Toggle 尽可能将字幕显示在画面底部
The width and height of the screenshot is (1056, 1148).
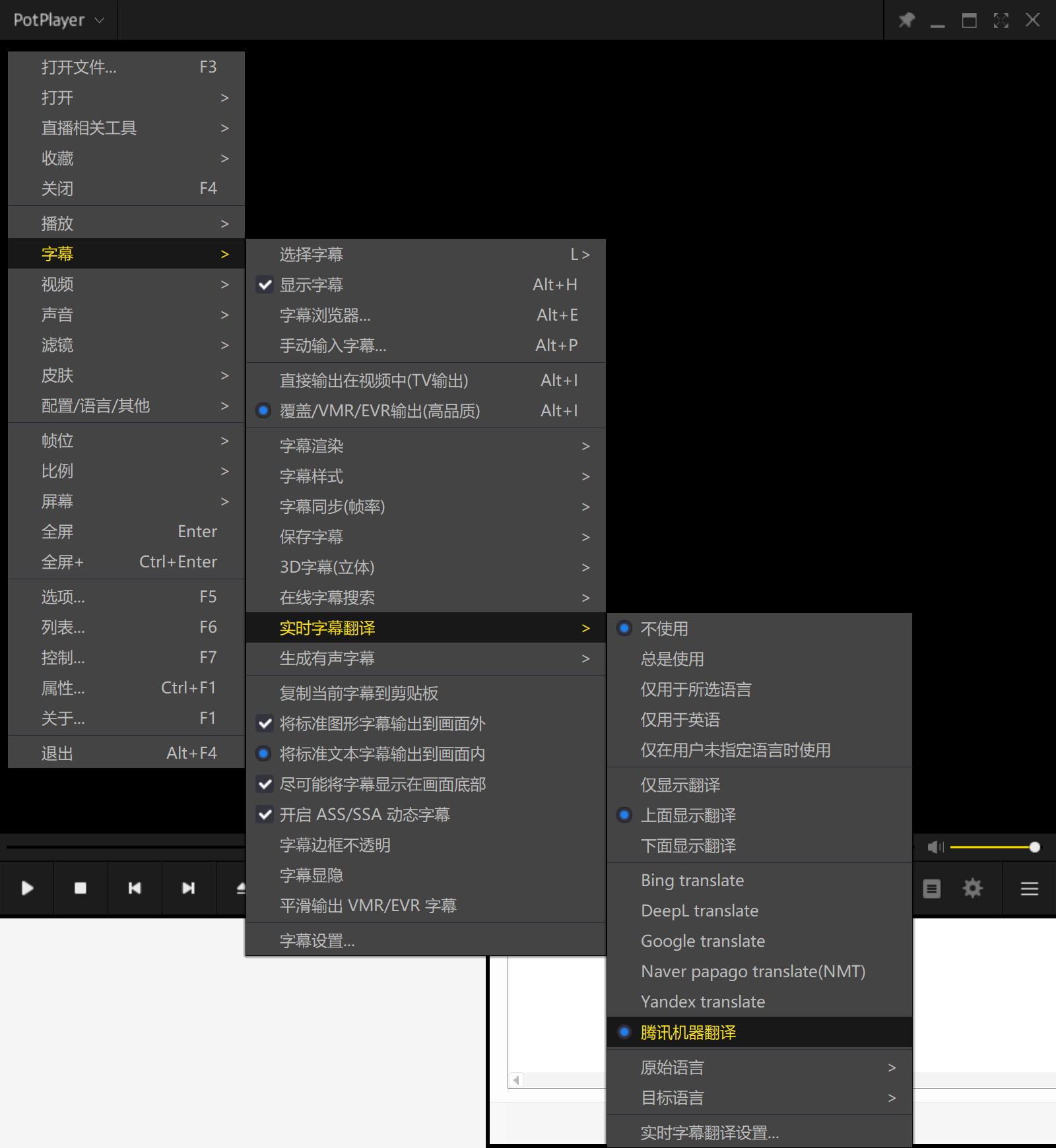coord(426,784)
